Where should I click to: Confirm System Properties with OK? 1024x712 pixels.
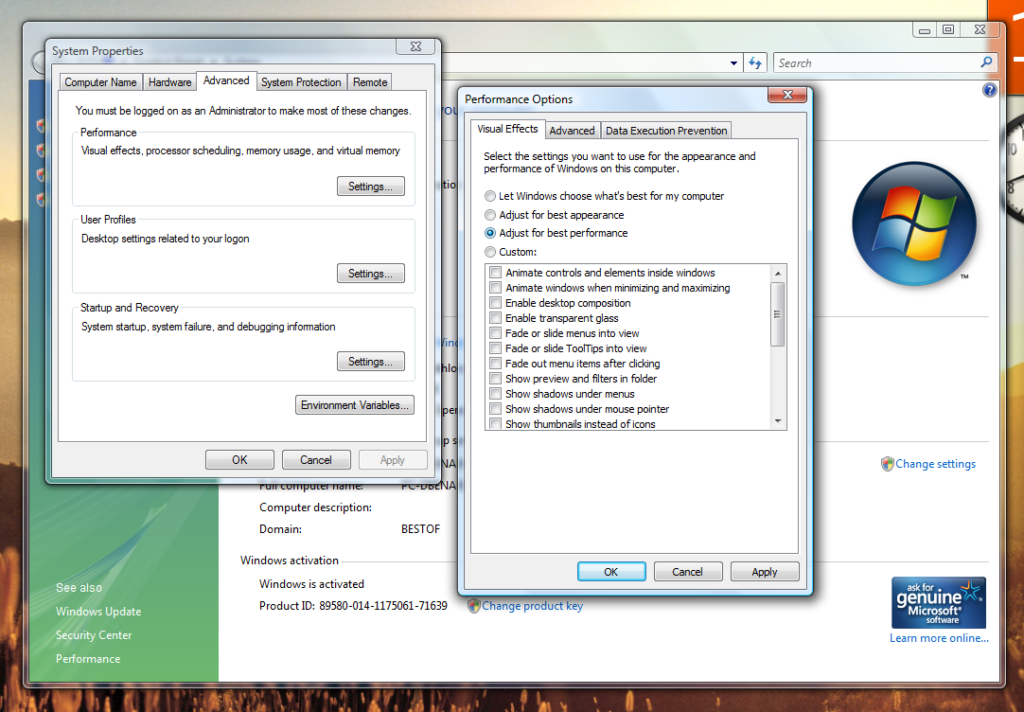[240, 460]
